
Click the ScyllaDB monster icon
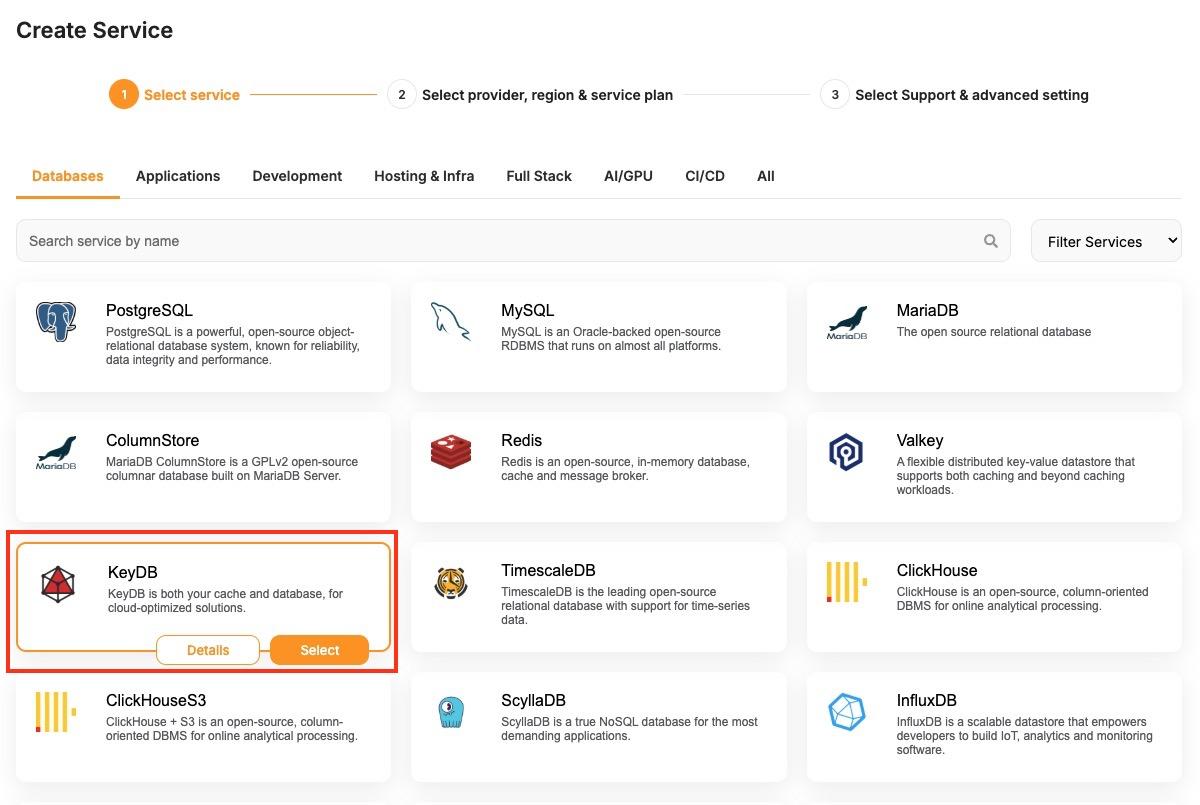coord(451,712)
